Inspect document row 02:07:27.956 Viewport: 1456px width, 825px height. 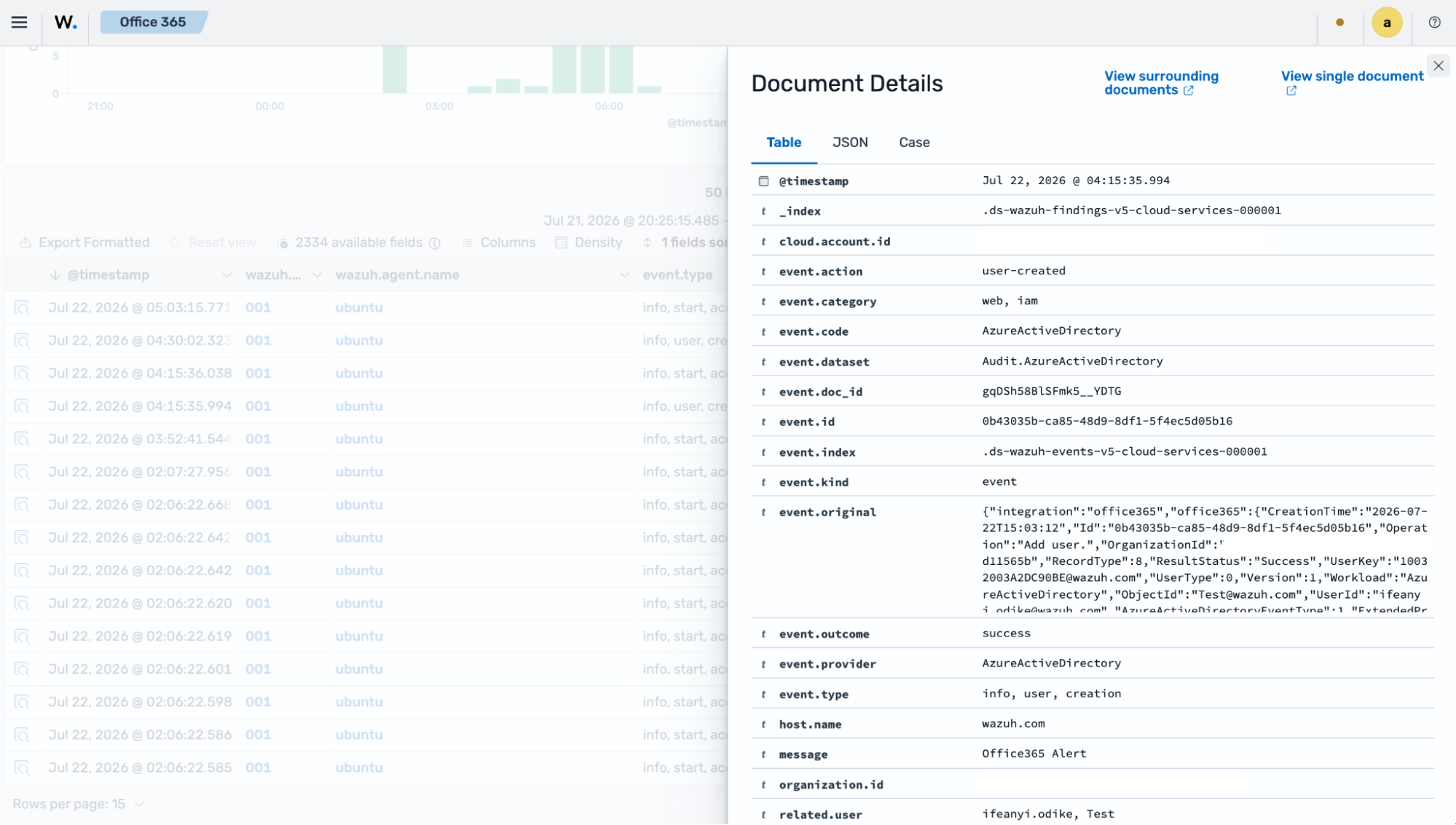coord(22,472)
